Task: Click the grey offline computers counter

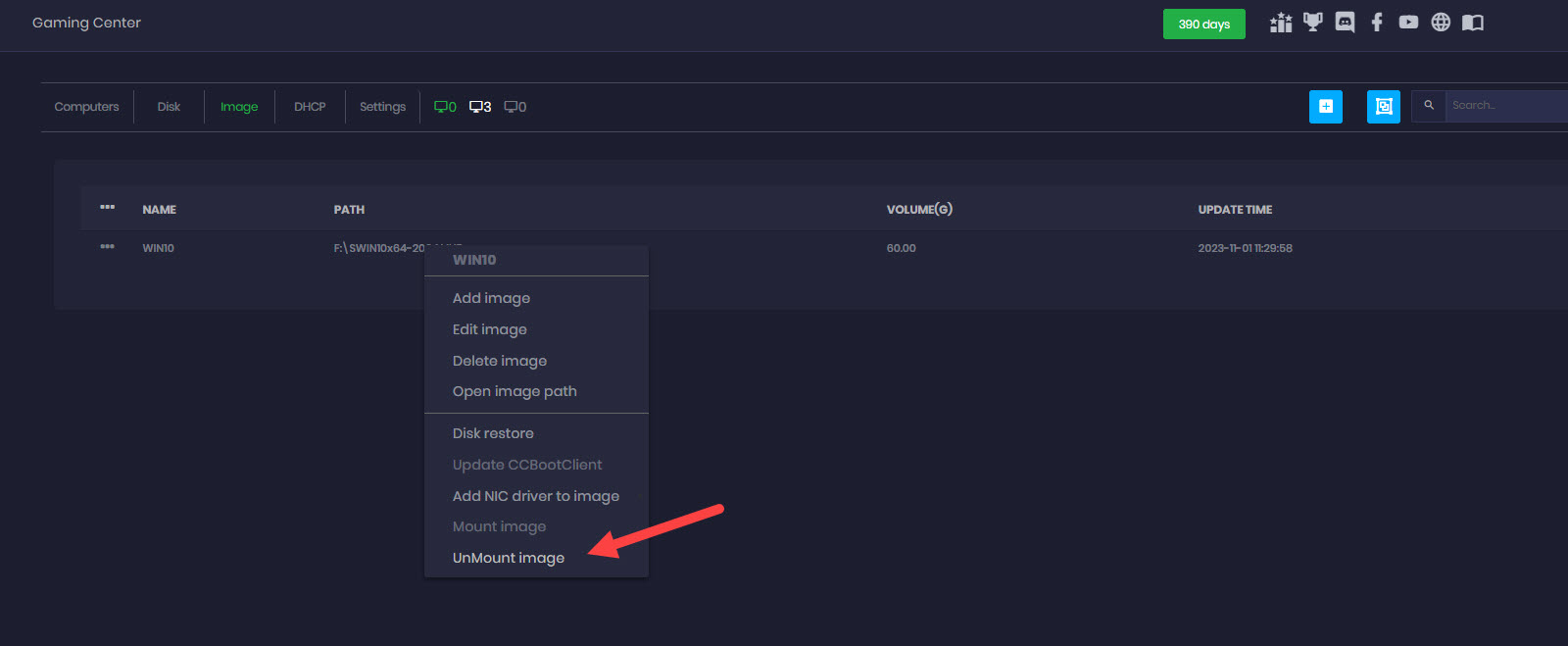Action: click(515, 107)
